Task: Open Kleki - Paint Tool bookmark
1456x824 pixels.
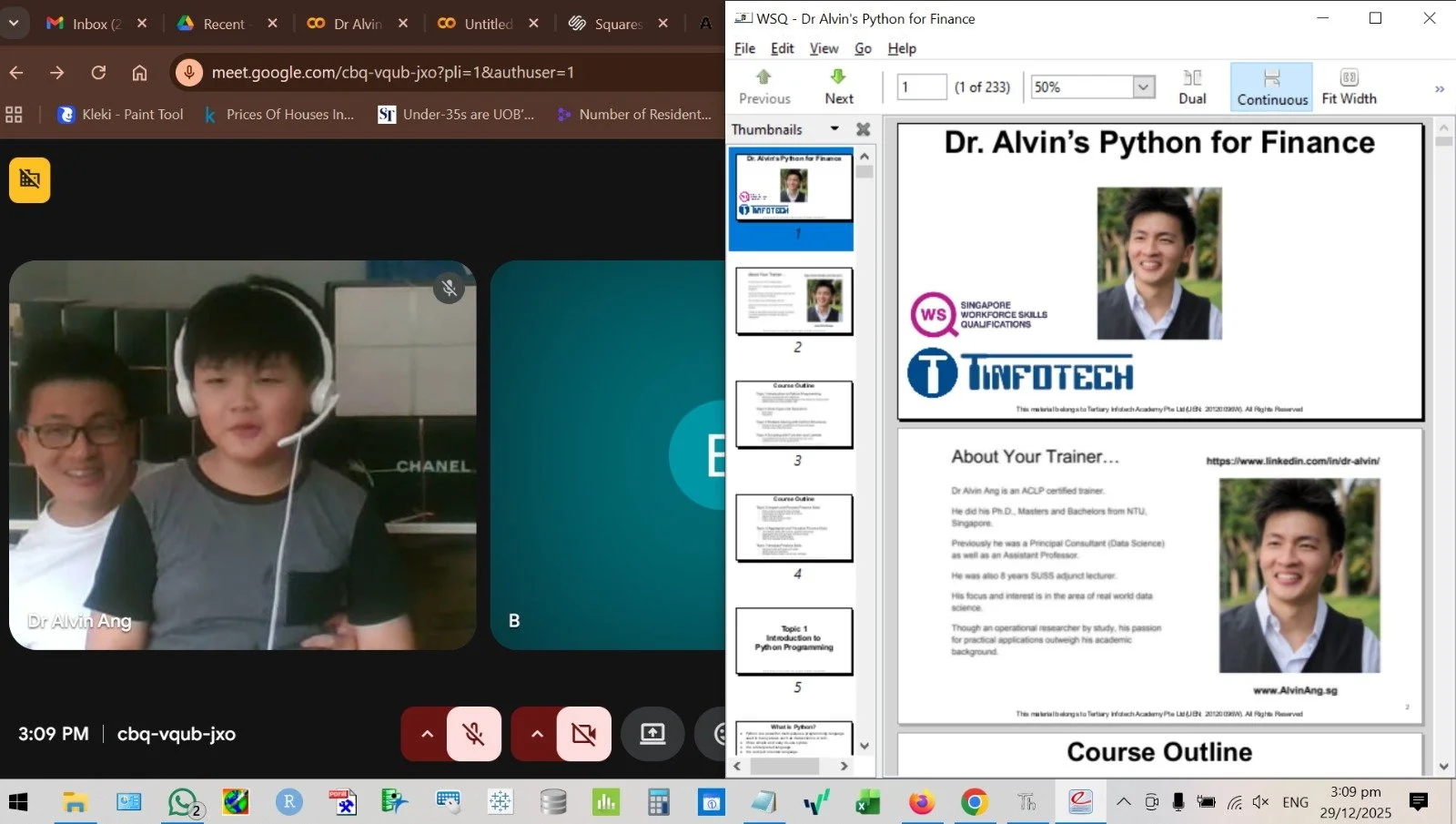Action: (x=121, y=115)
